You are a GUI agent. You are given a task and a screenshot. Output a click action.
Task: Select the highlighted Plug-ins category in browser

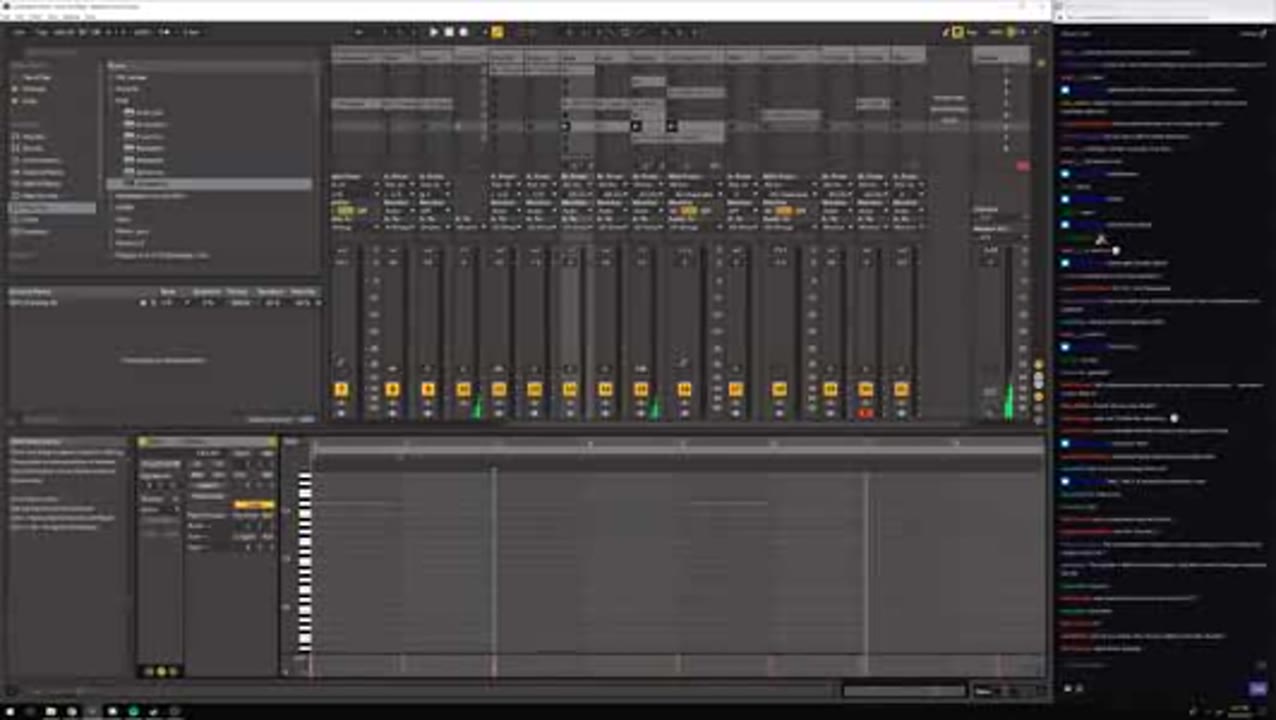point(52,208)
